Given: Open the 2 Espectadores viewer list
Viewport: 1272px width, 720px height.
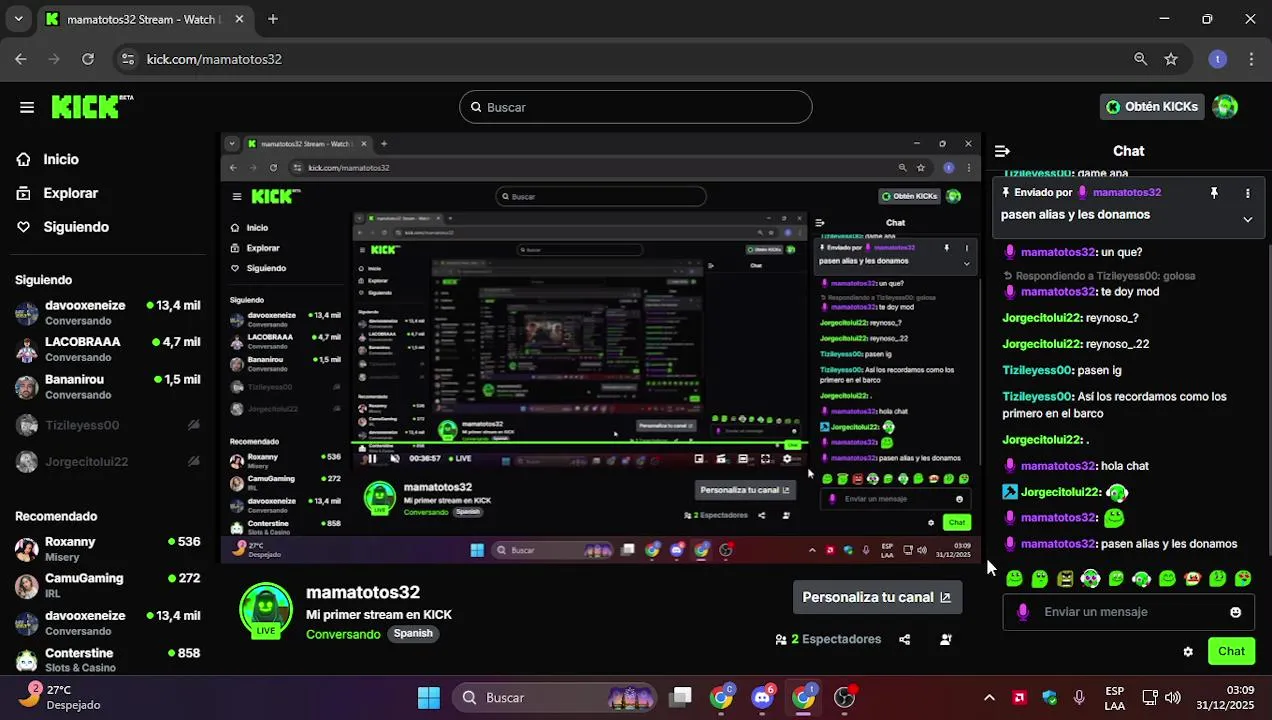Looking at the screenshot, I should click(x=829, y=639).
